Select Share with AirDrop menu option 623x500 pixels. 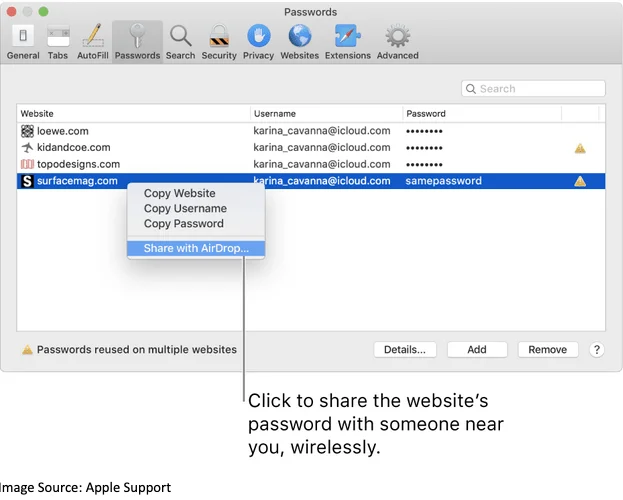point(196,248)
